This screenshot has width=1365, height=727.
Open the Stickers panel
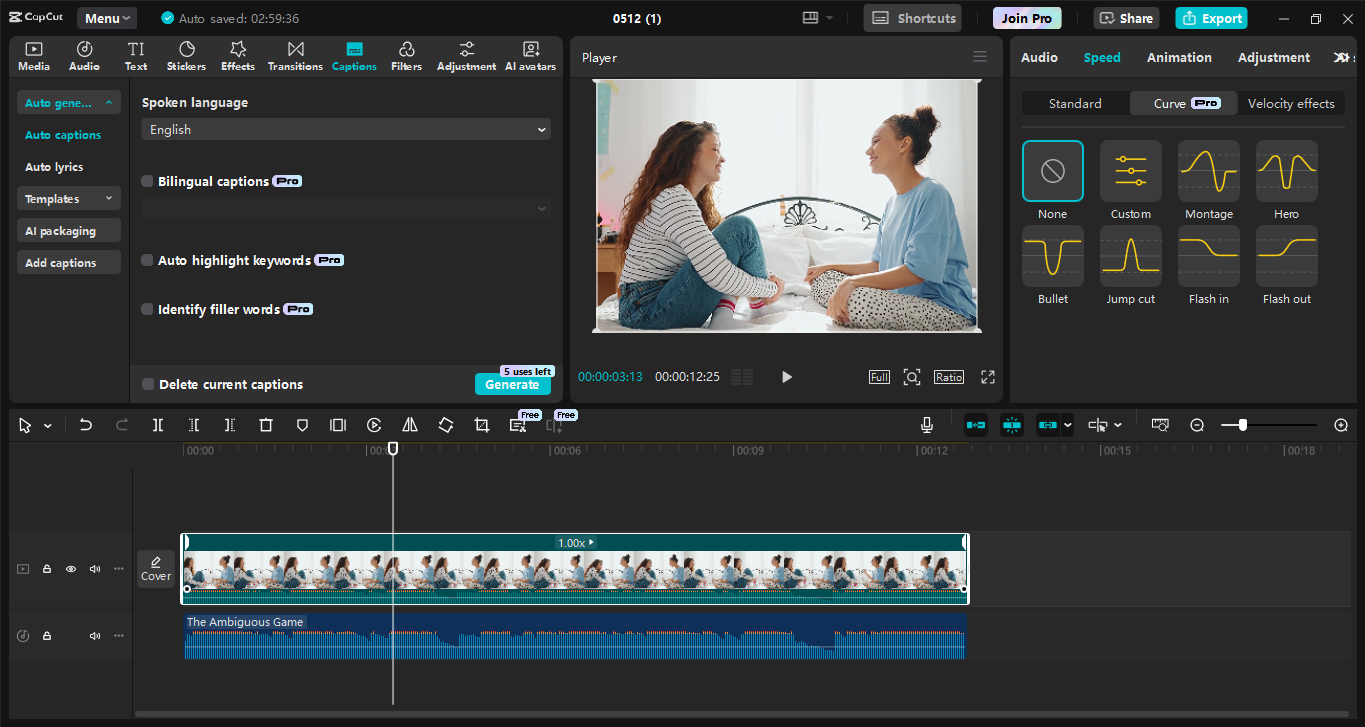[186, 55]
